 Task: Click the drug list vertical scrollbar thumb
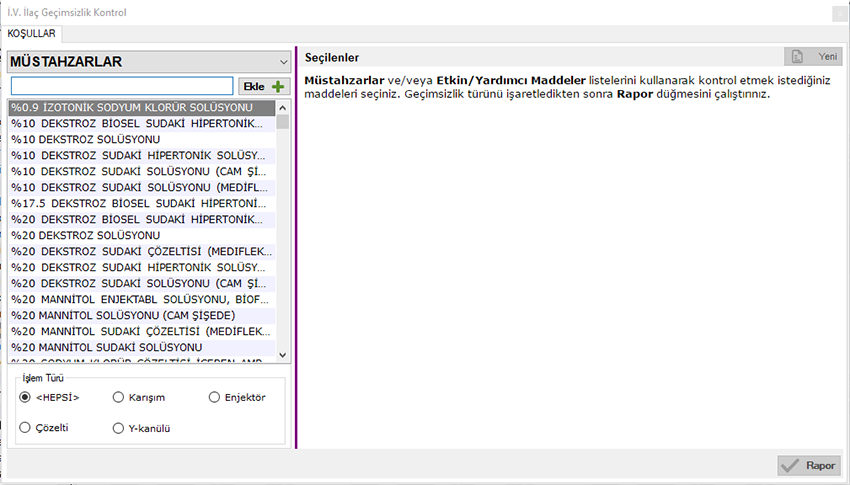pyautogui.click(x=283, y=122)
